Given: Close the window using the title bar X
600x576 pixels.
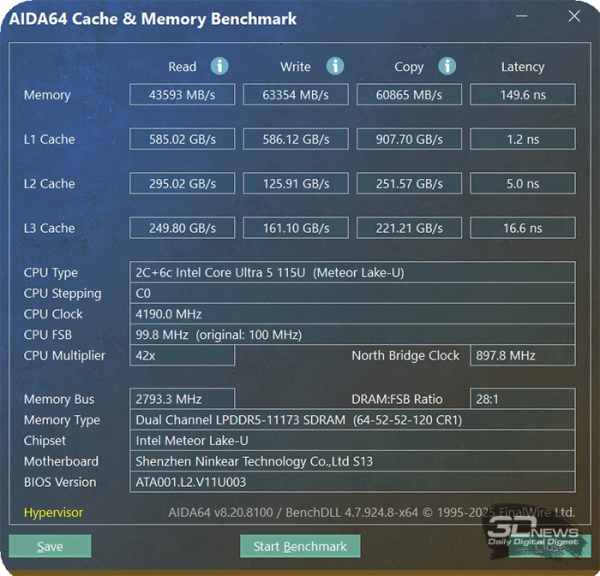Looking at the screenshot, I should click(572, 18).
